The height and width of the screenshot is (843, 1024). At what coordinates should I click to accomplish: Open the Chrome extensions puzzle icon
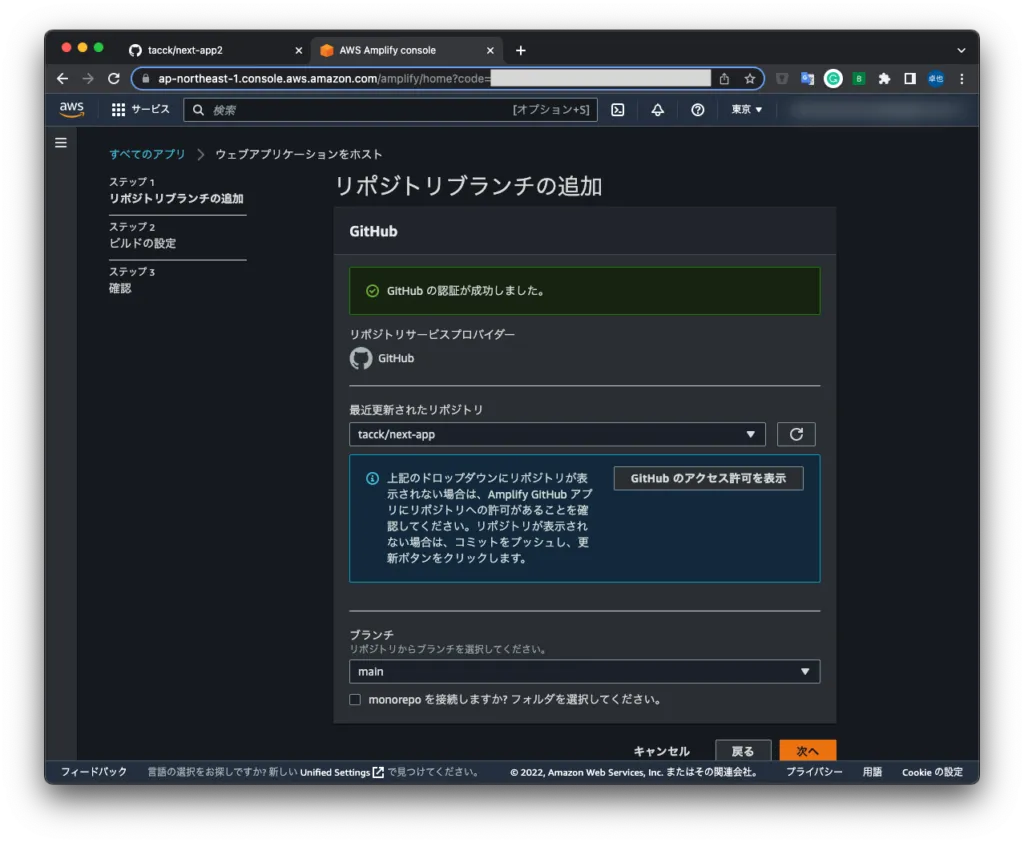(x=884, y=78)
